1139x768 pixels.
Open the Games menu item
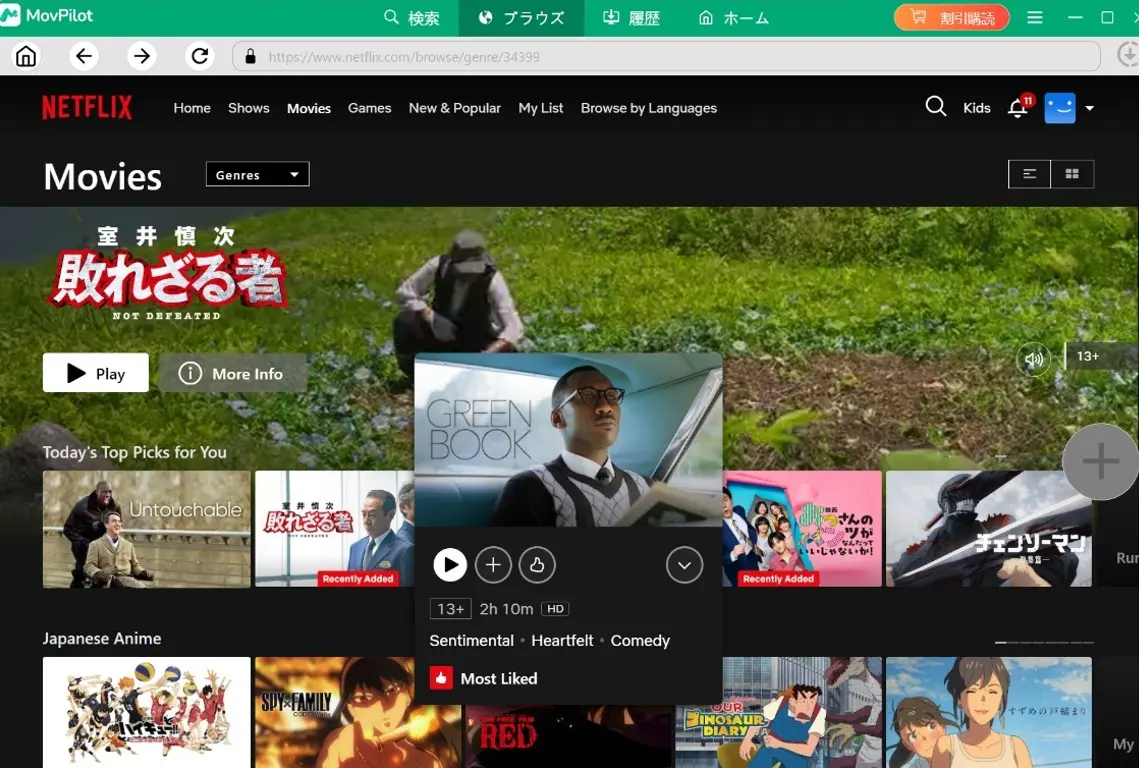369,108
